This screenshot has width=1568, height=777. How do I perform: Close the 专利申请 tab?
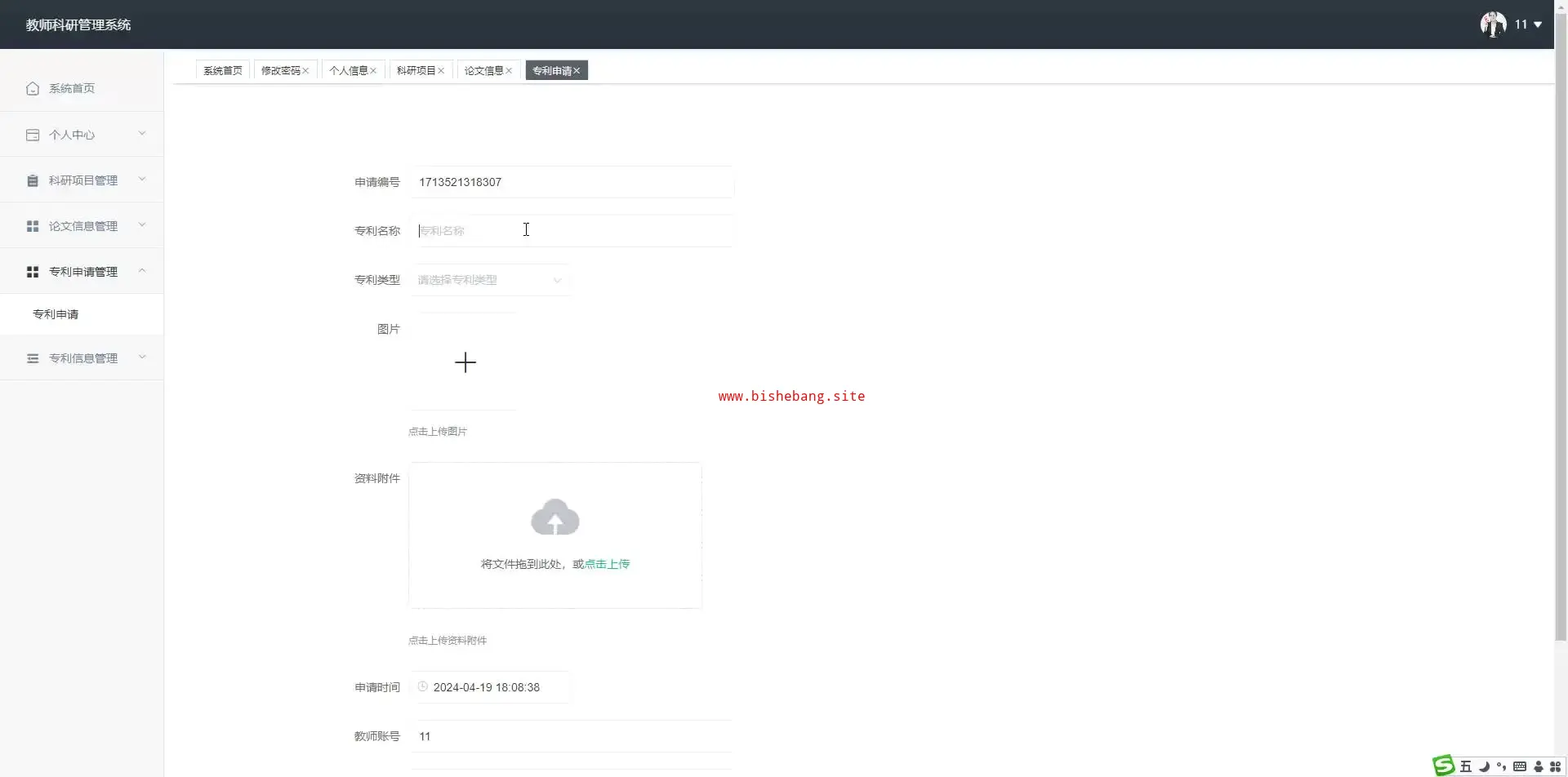[577, 71]
